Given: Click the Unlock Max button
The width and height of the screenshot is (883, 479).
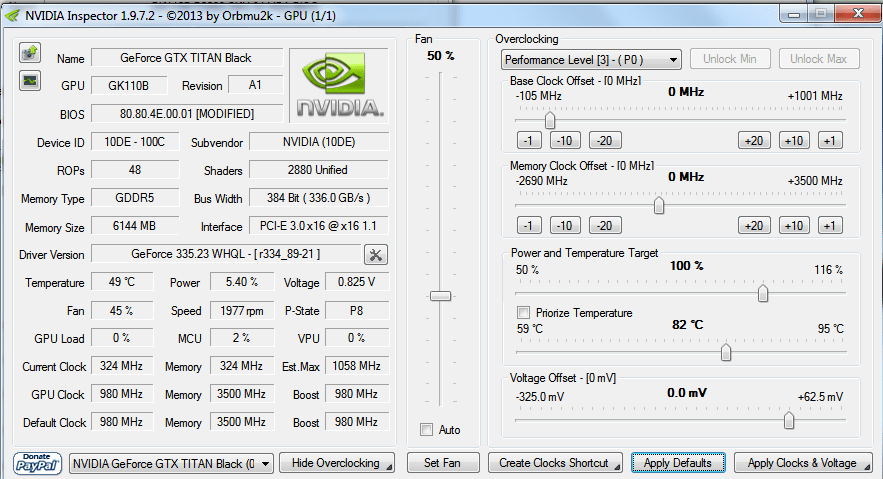Looking at the screenshot, I should click(819, 59).
